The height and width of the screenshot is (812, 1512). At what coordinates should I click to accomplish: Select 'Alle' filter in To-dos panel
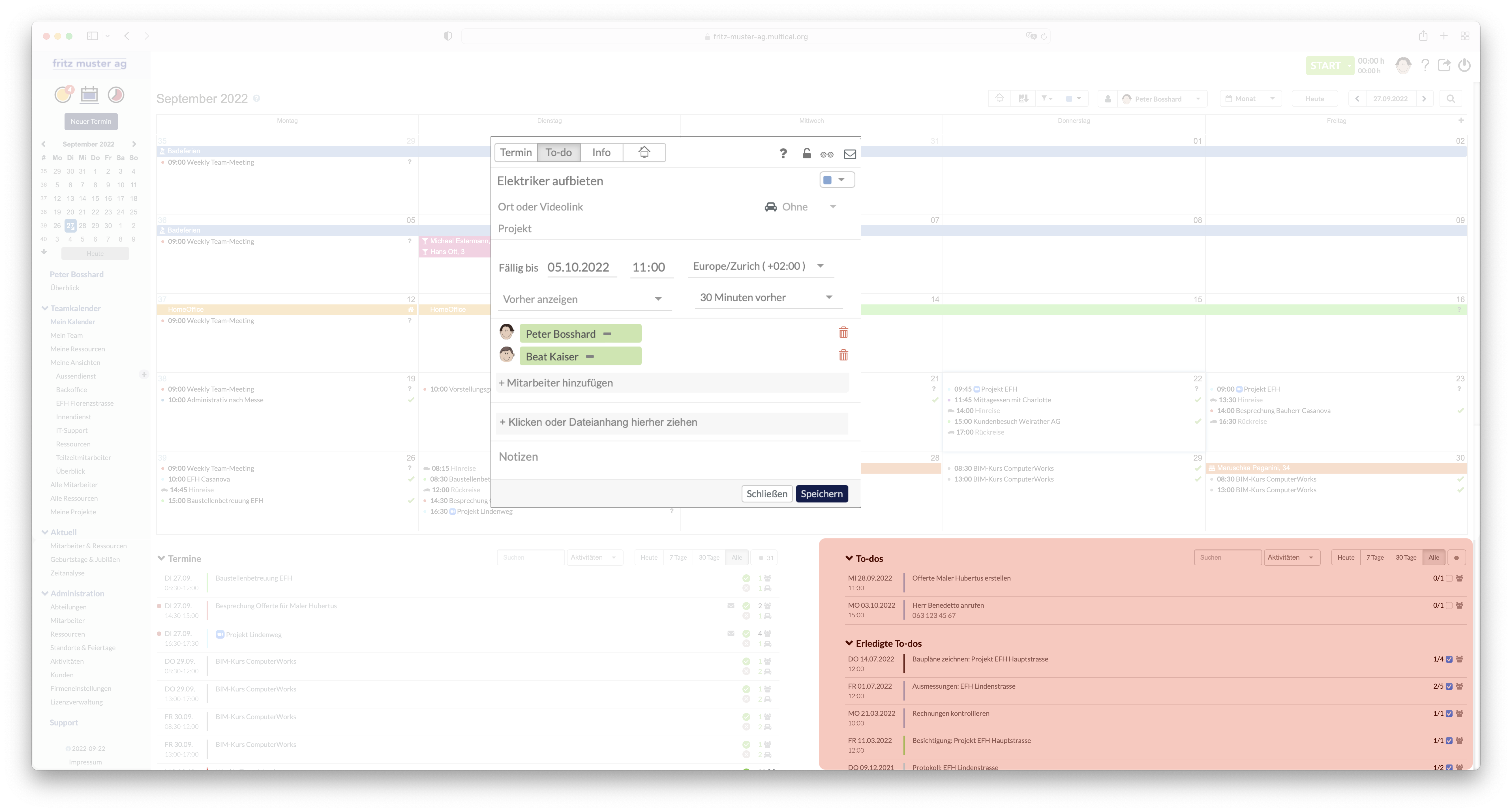point(1433,557)
